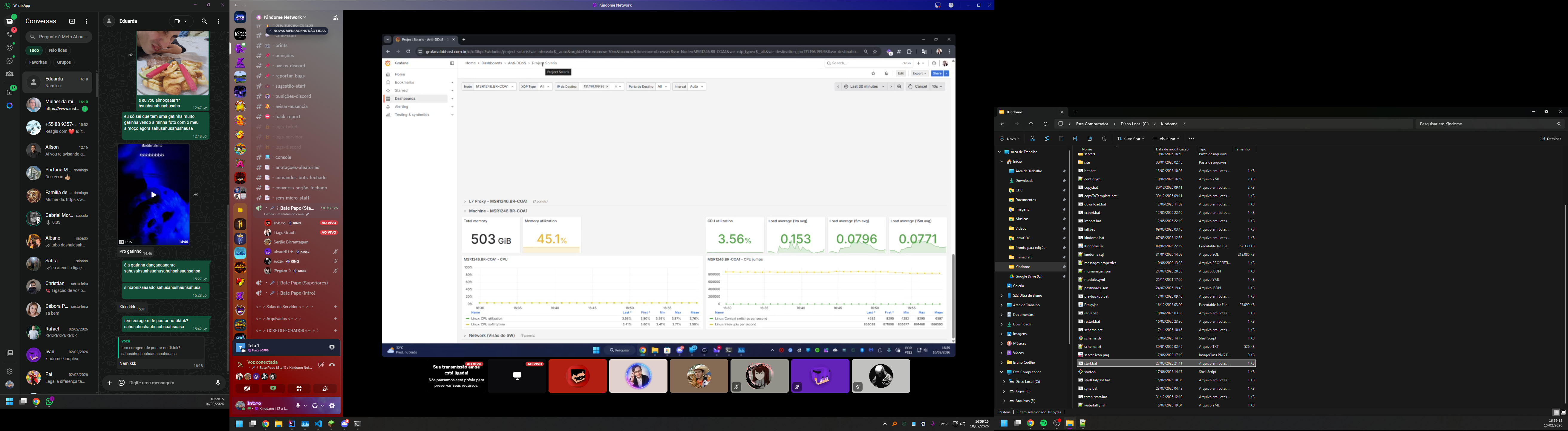
Task: Mute Discord microphone
Action: click(298, 406)
